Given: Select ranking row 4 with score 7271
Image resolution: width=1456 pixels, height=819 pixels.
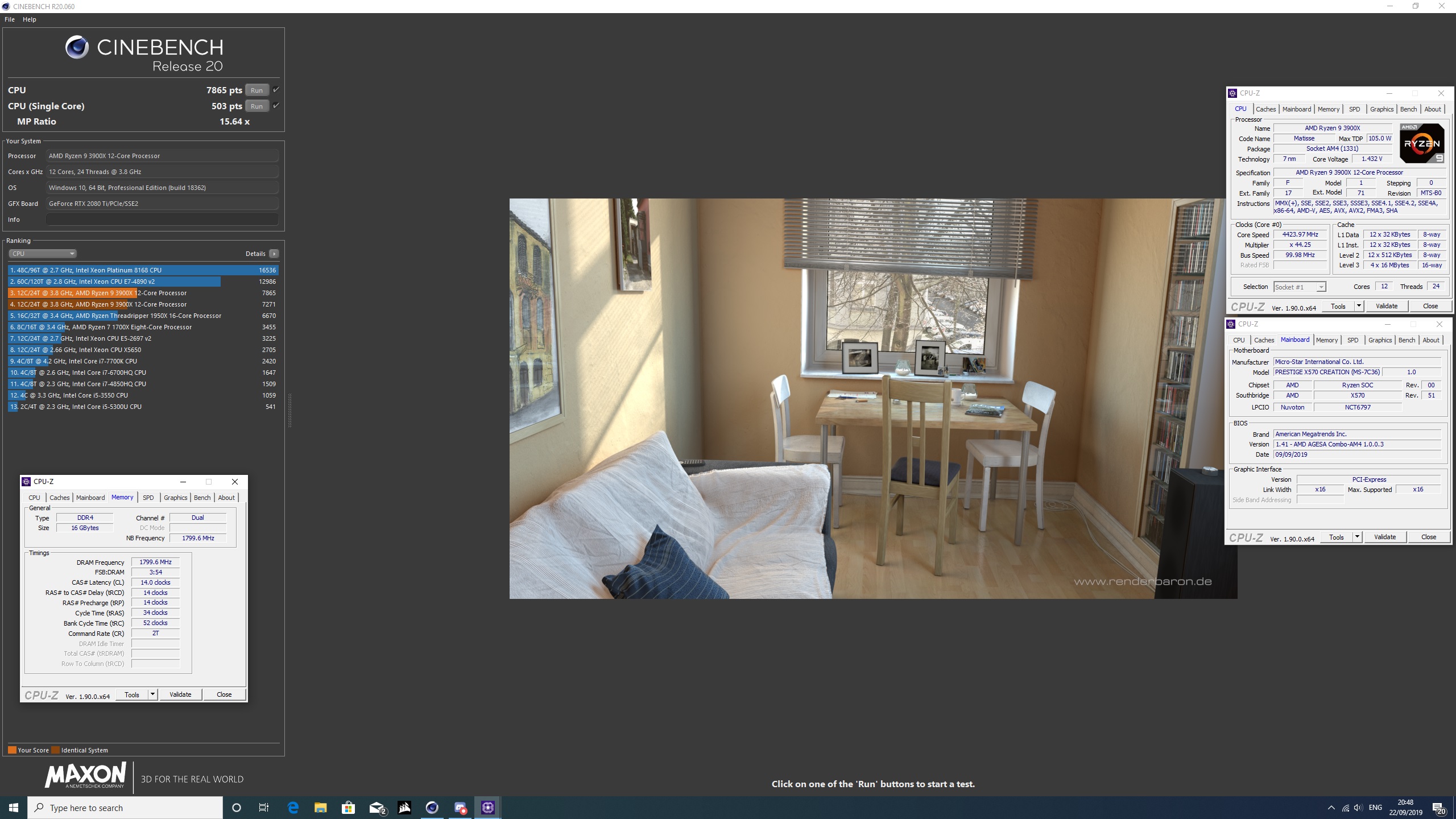Looking at the screenshot, I should tap(143, 304).
